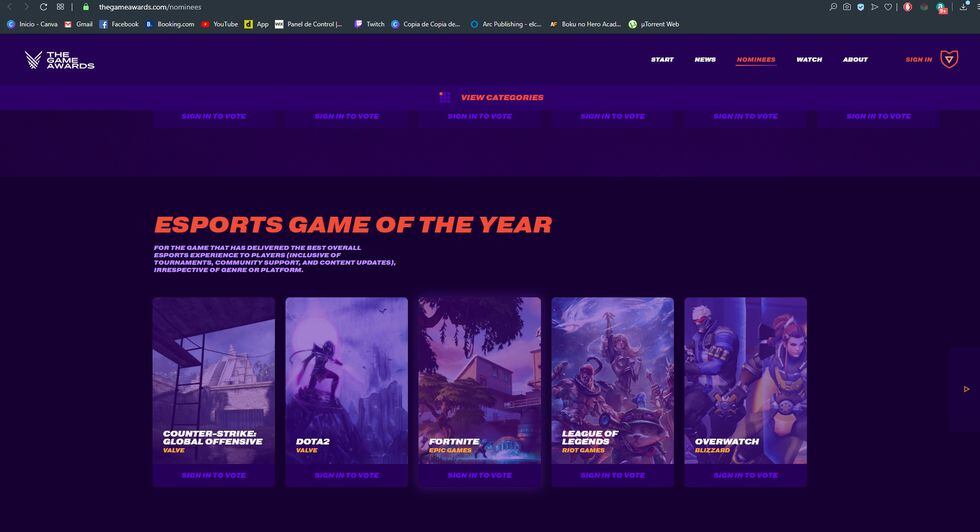Select the League of Legends nominee card

(612, 381)
